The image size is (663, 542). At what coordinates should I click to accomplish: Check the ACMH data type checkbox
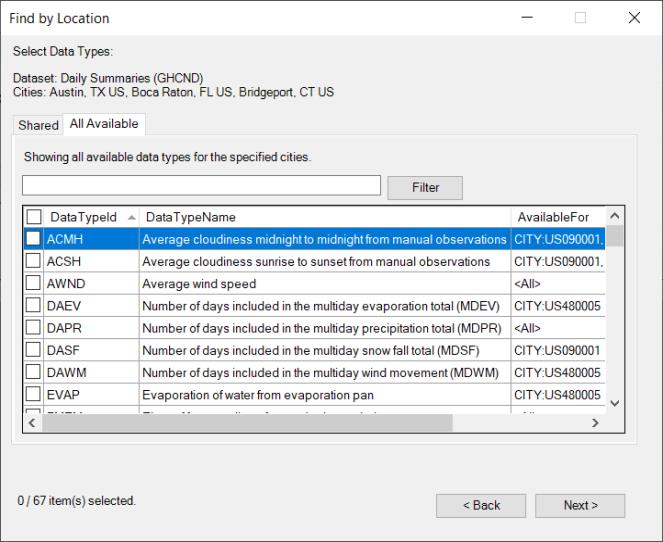point(34,239)
